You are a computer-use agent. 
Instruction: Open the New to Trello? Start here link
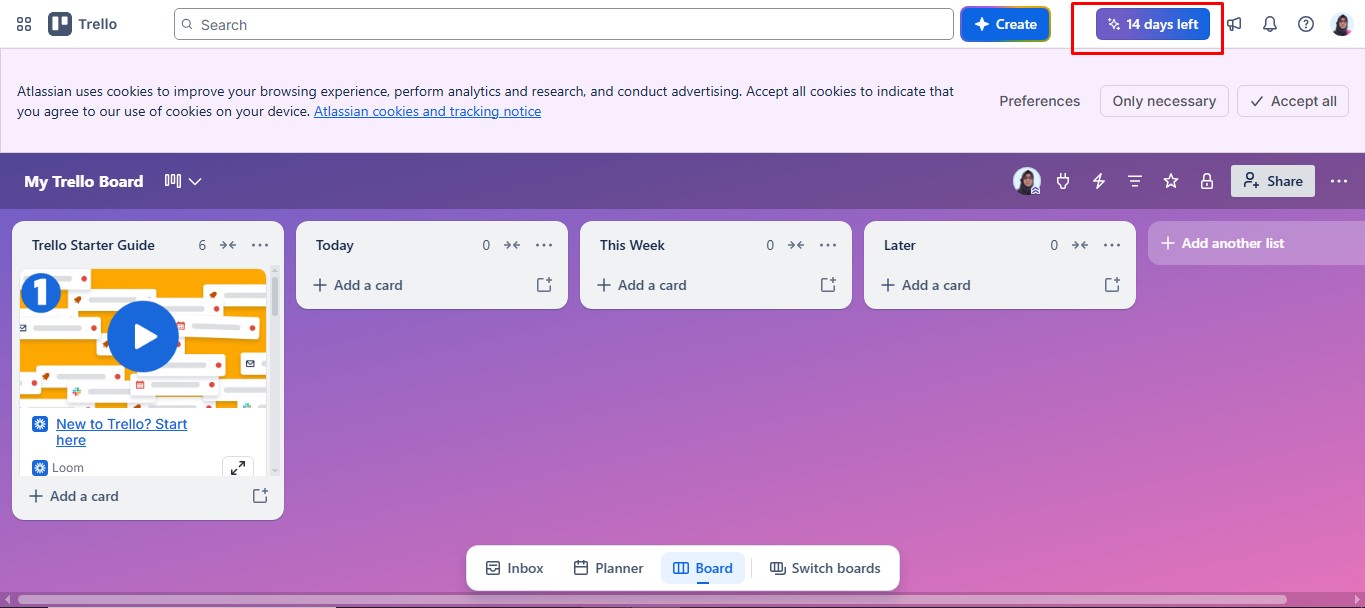(122, 432)
